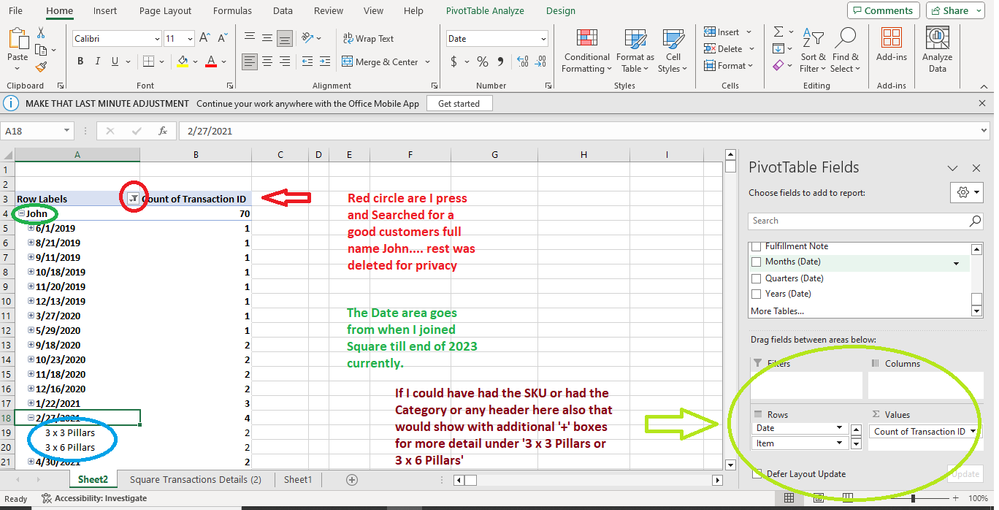Click the Analyze Data icon
This screenshot has width=999, height=510.
(936, 48)
